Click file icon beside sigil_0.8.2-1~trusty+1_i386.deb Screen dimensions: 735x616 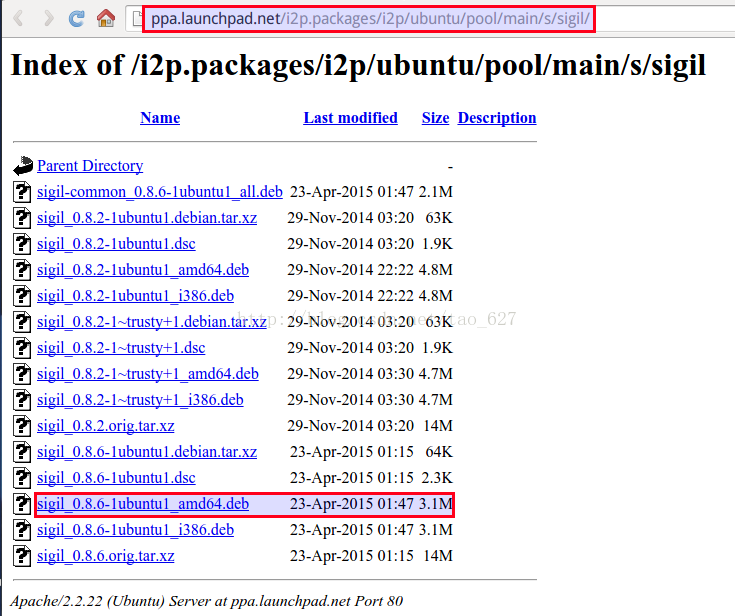tap(22, 400)
